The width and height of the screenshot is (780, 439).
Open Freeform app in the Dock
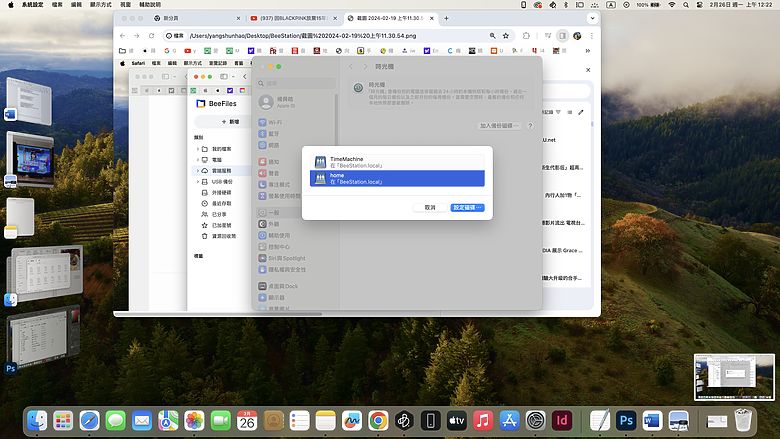[352, 421]
